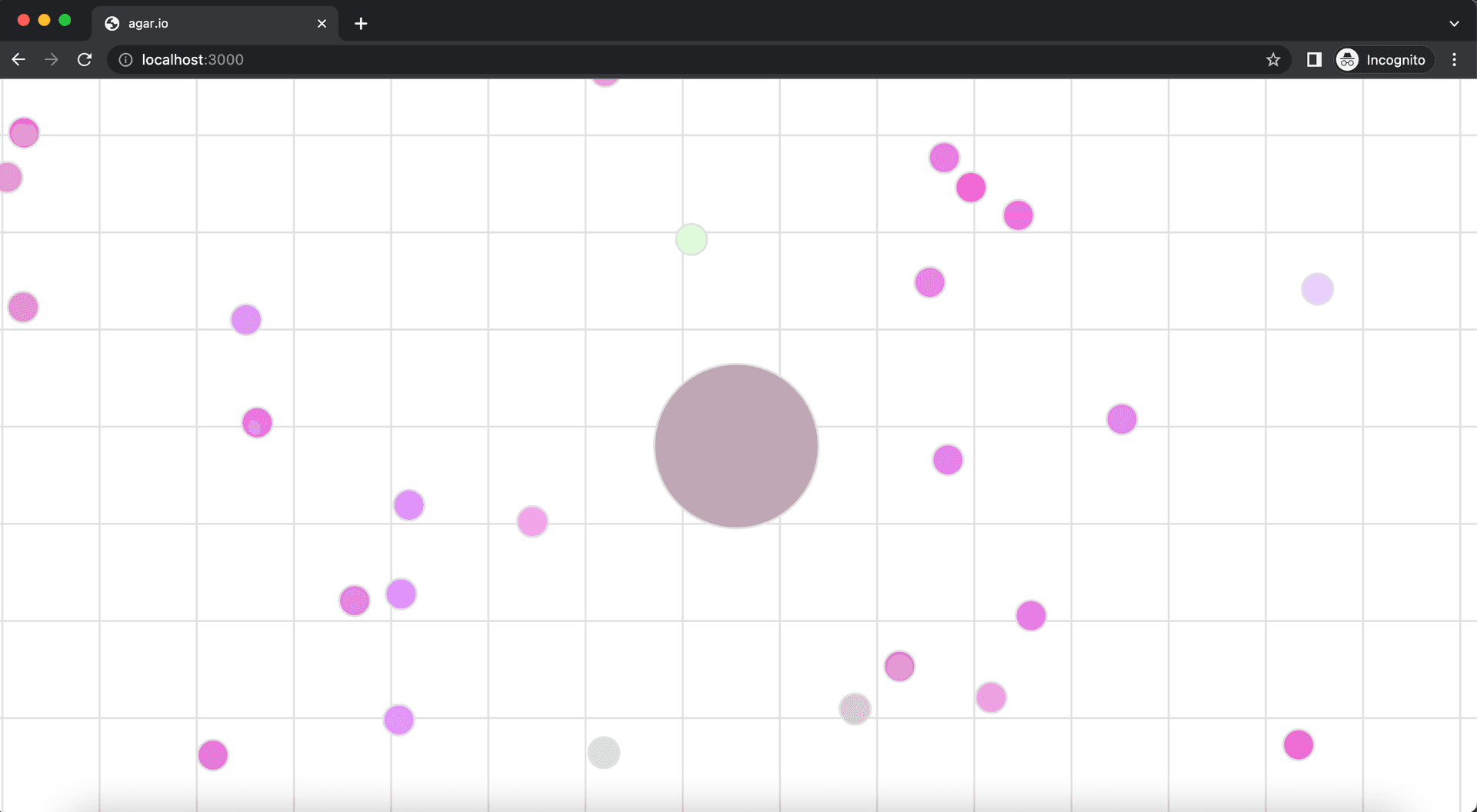Image resolution: width=1477 pixels, height=812 pixels.
Task: Expand the tab search dropdown chevron
Action: [x=1454, y=24]
